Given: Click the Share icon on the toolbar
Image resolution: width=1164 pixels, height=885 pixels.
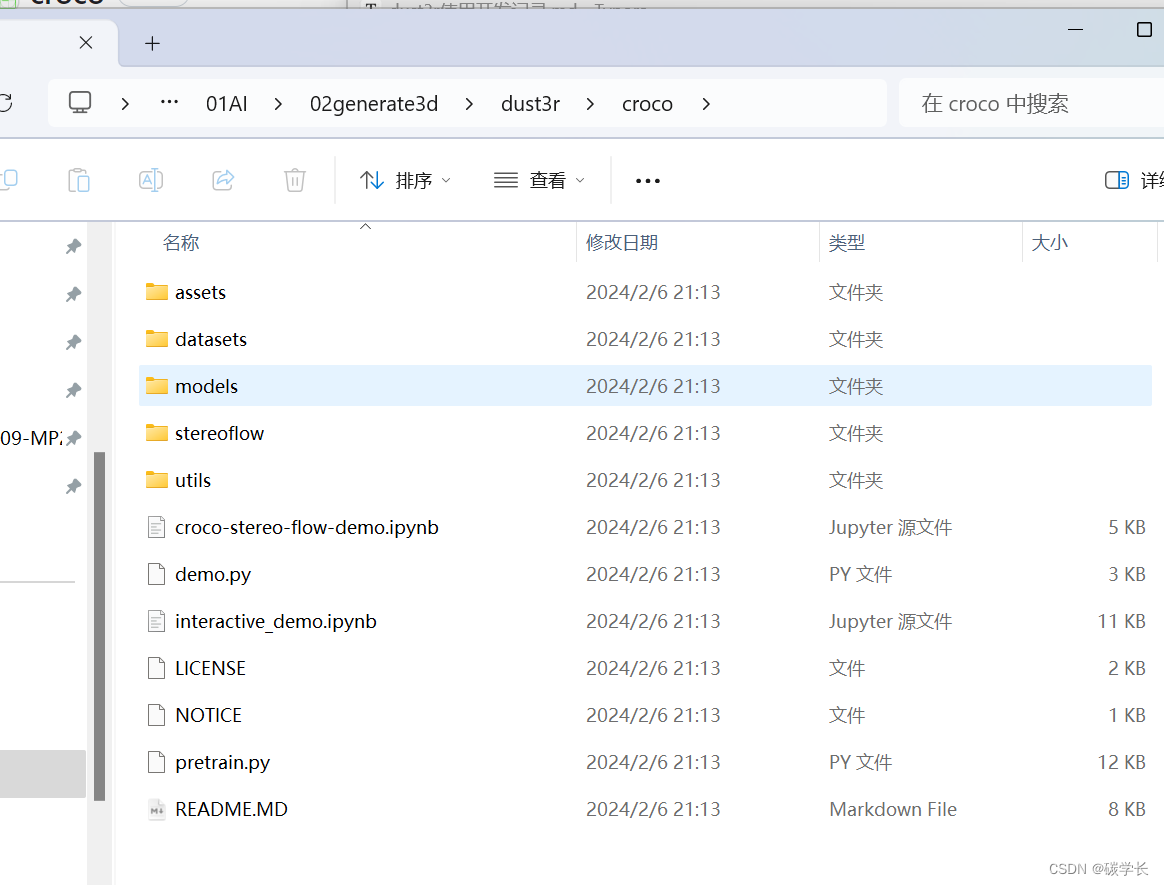Looking at the screenshot, I should coord(222,180).
